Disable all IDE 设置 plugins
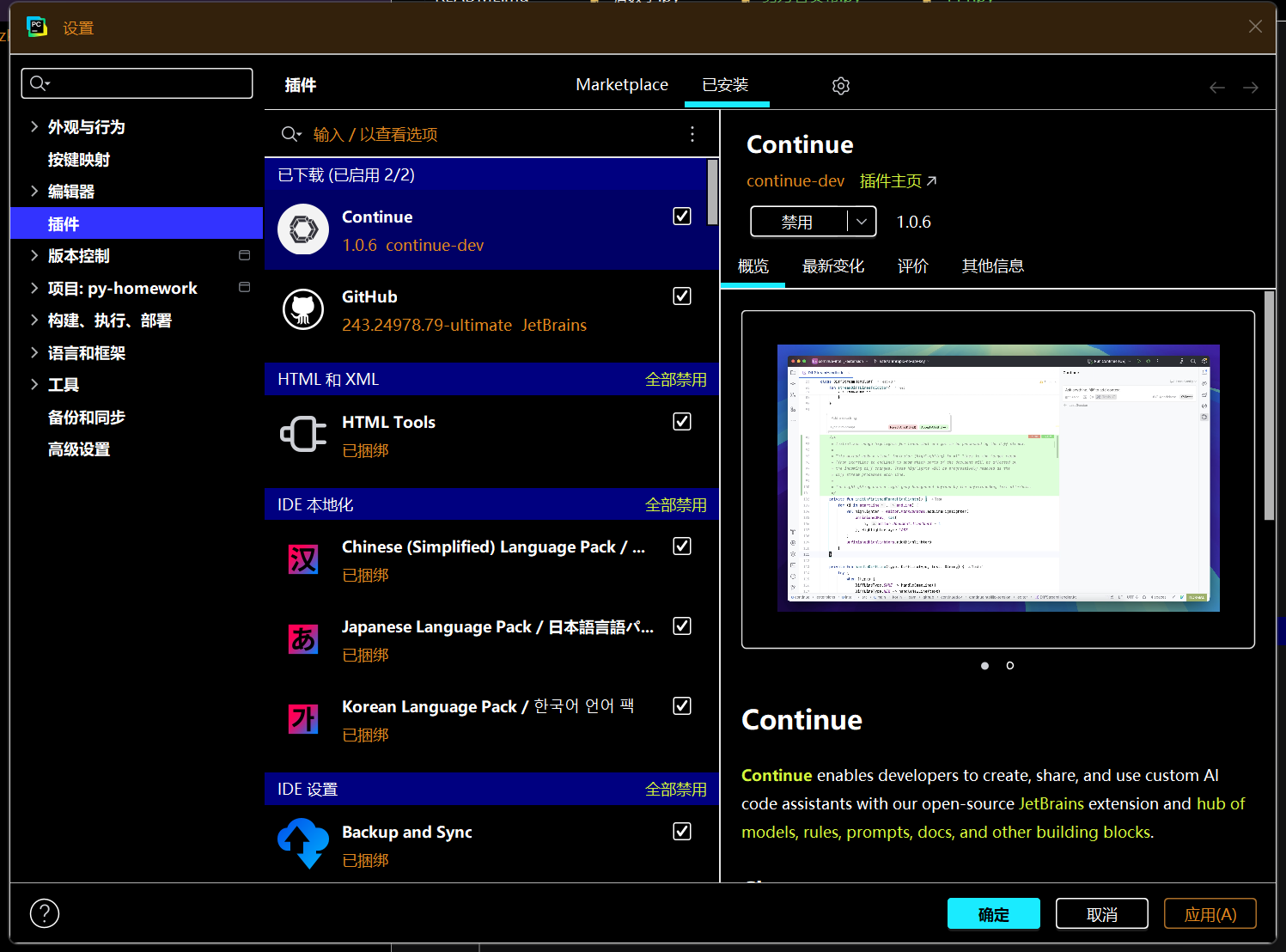This screenshot has width=1286, height=952. click(x=676, y=790)
